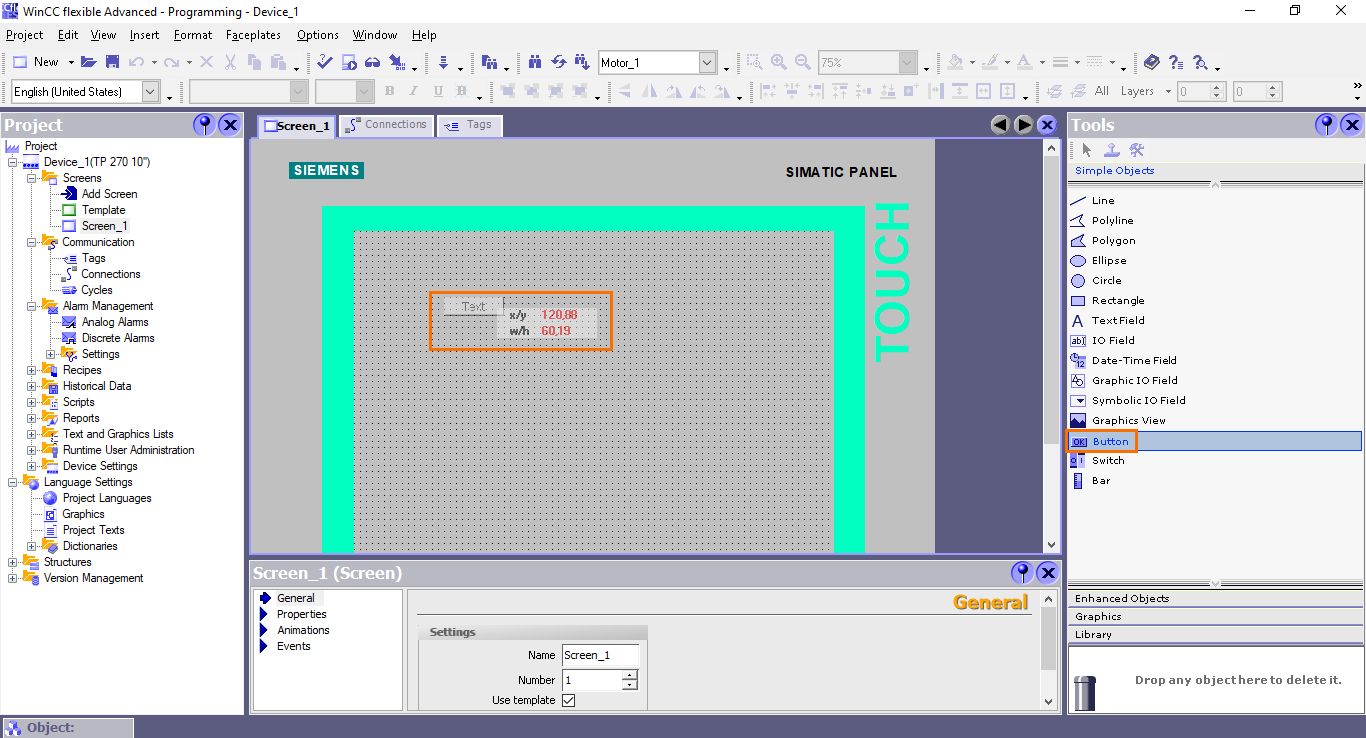
Task: Pin the Project panel
Action: coord(205,125)
